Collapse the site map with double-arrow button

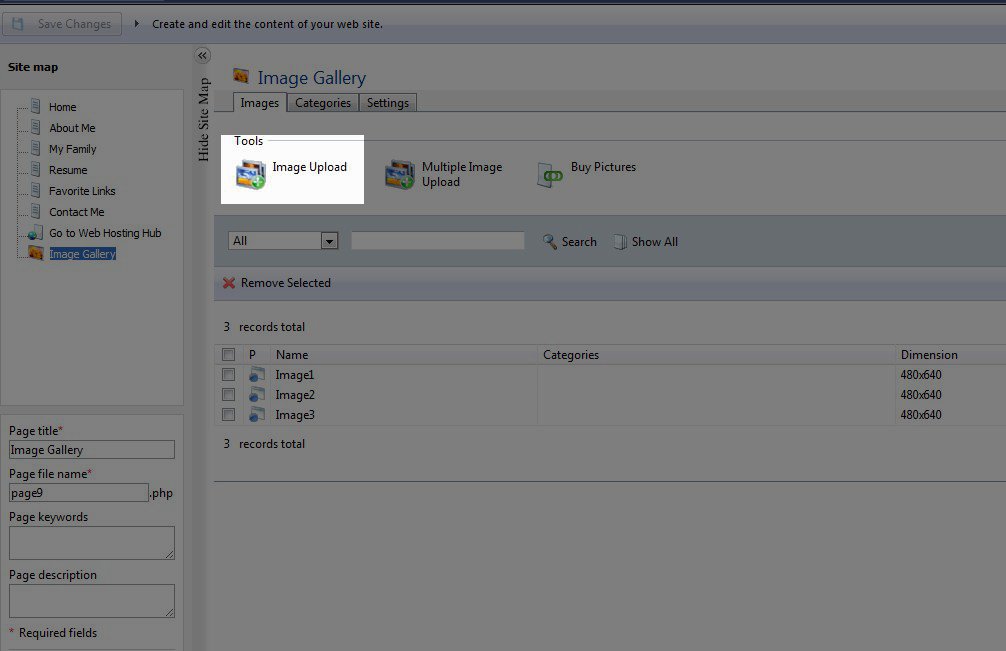pos(202,56)
